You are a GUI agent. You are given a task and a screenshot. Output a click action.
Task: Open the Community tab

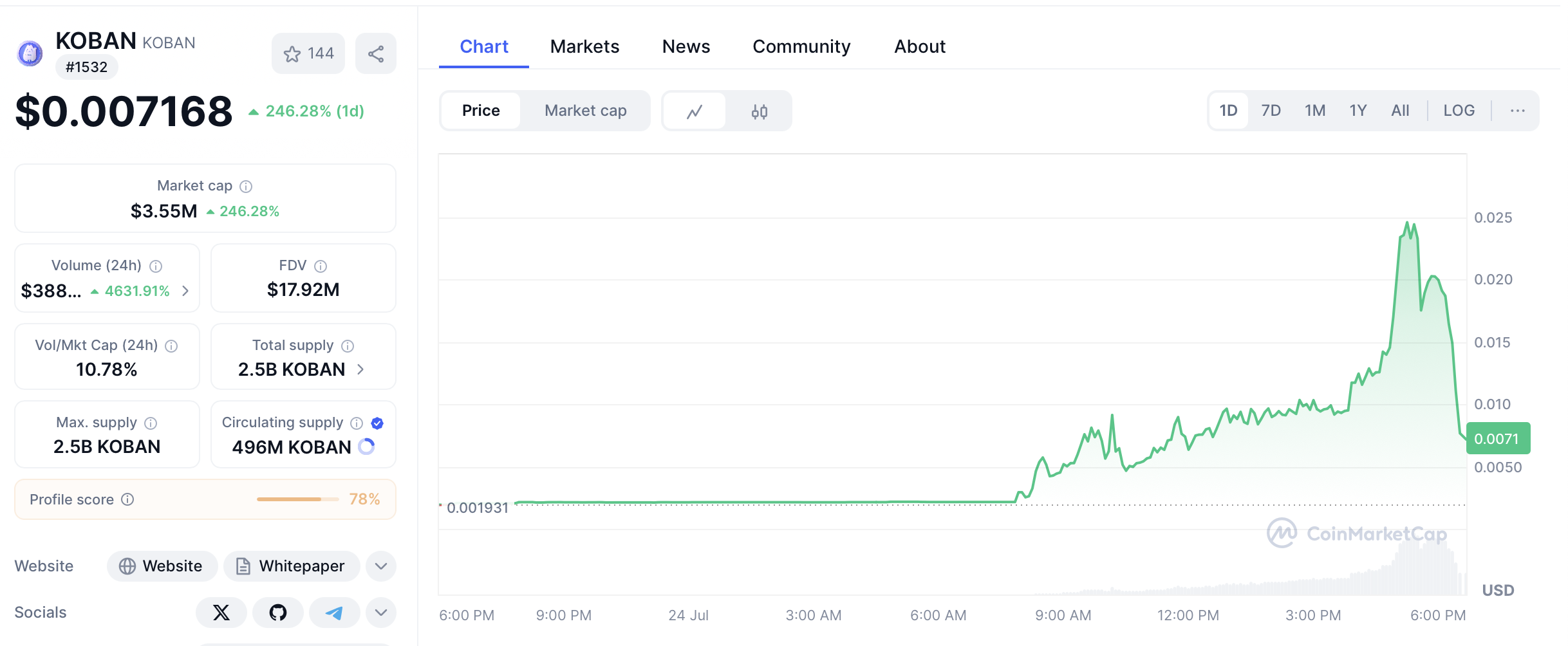(801, 46)
